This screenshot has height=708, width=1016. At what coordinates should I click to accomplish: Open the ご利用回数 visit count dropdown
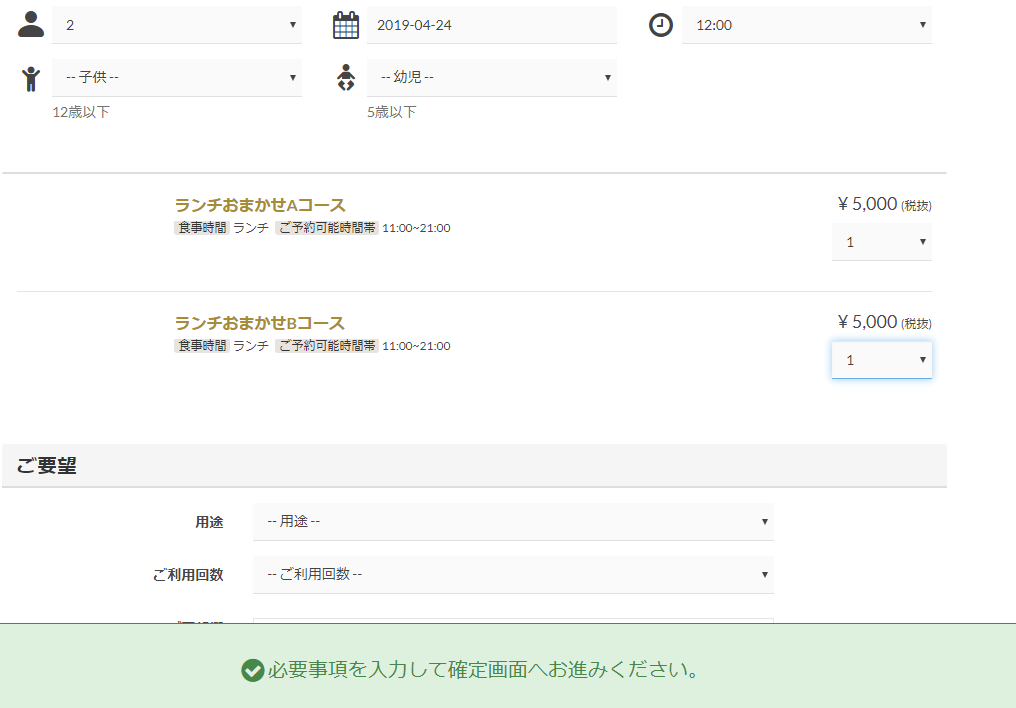pos(513,575)
